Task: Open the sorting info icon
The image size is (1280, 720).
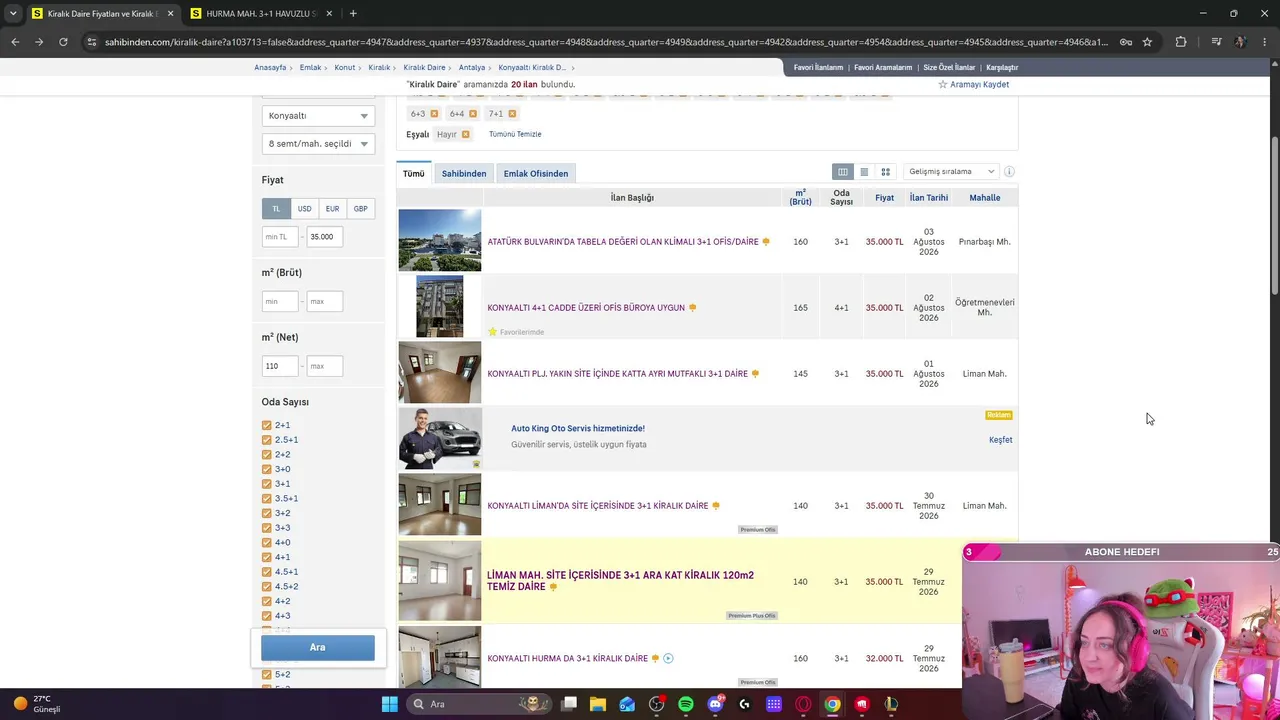Action: [x=1009, y=172]
